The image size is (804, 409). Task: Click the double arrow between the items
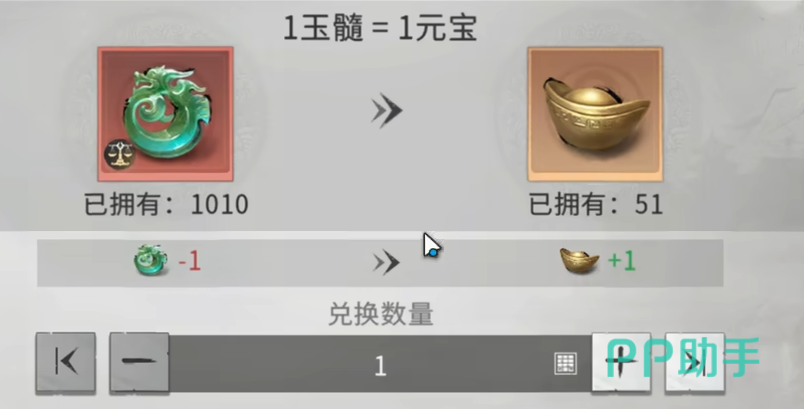(387, 111)
